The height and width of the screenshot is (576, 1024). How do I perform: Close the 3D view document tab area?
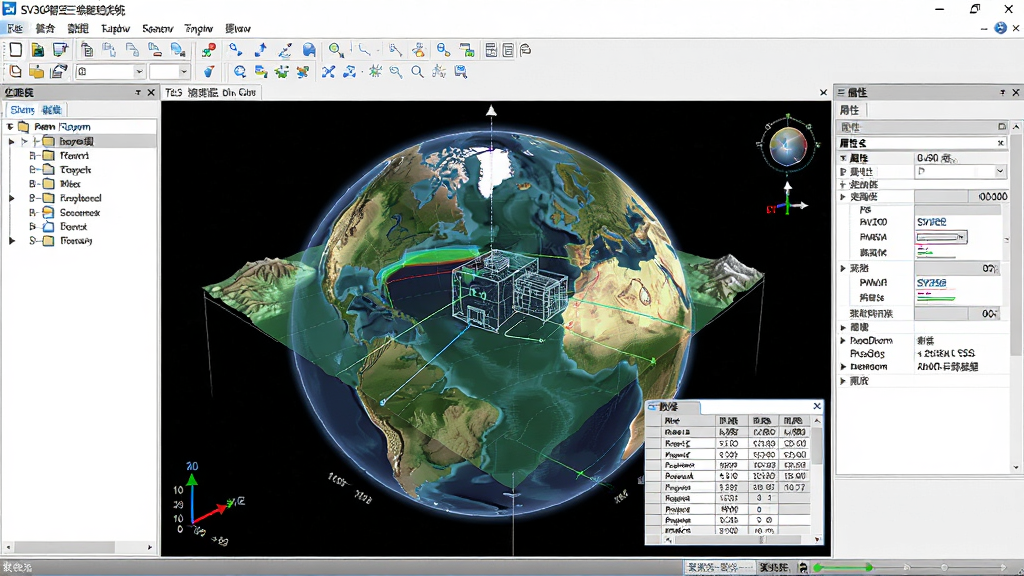click(824, 93)
